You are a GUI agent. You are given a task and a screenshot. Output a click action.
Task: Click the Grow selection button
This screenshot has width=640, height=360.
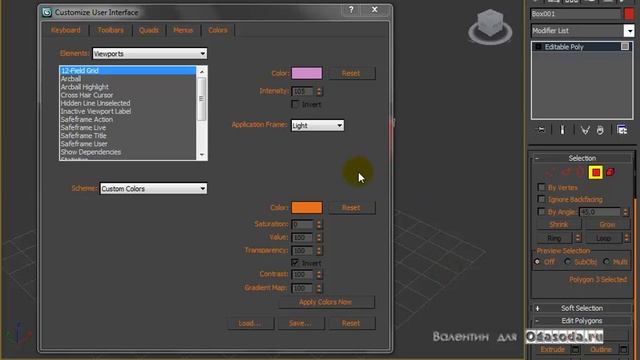pos(607,224)
